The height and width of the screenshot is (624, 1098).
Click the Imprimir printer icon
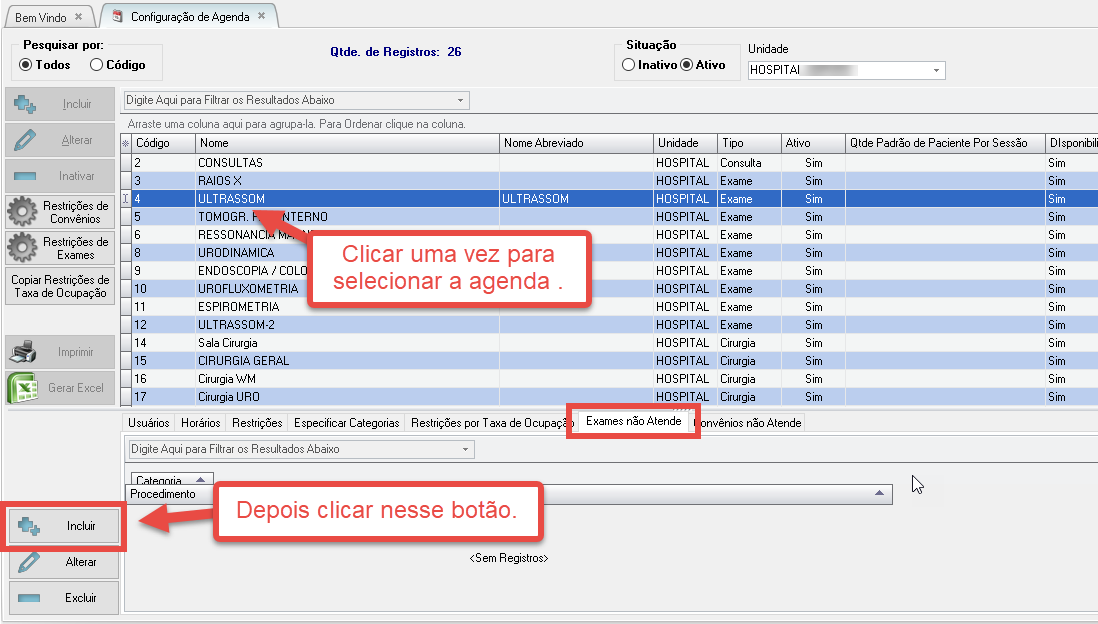click(x=23, y=352)
